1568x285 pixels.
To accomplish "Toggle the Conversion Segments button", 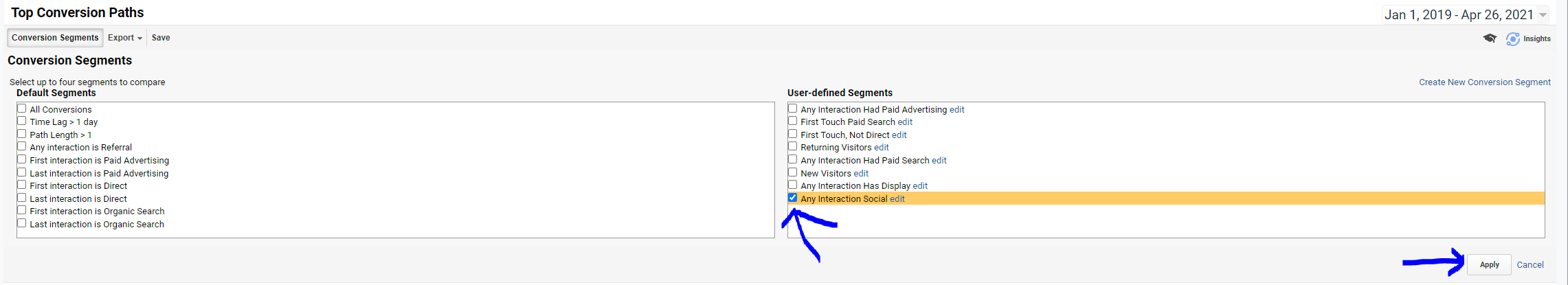I will pyautogui.click(x=55, y=38).
